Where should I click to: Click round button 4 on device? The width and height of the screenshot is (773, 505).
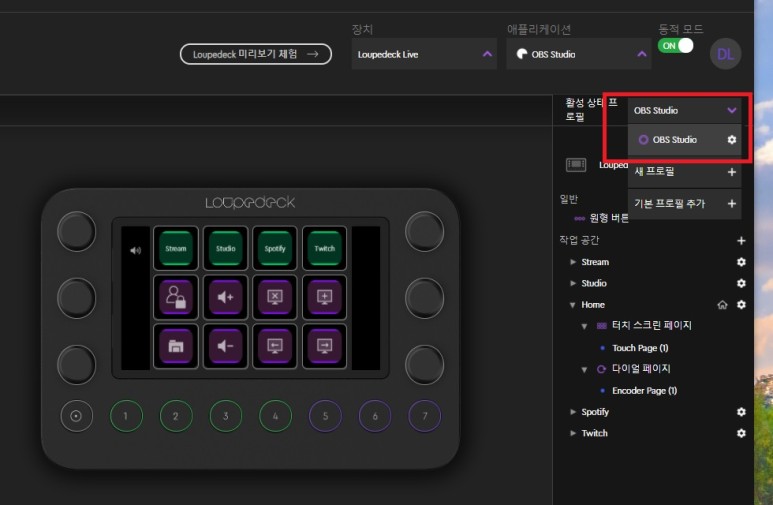pos(276,416)
